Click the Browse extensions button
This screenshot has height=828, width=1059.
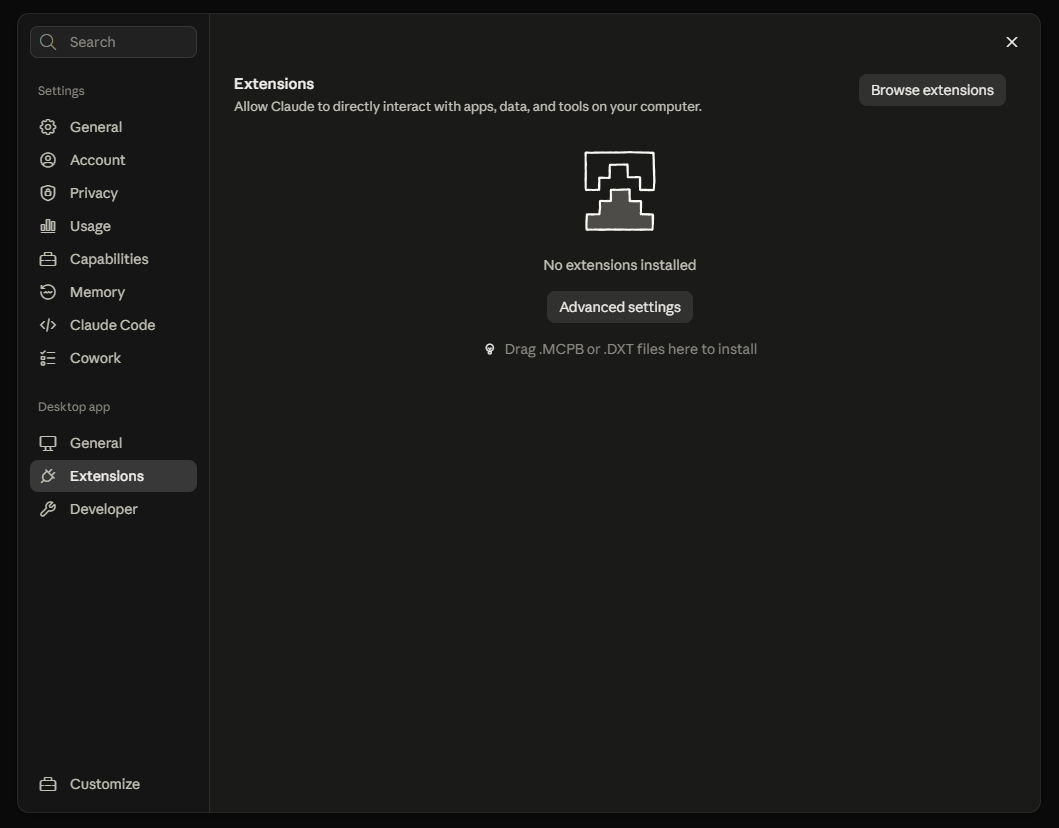pyautogui.click(x=932, y=90)
